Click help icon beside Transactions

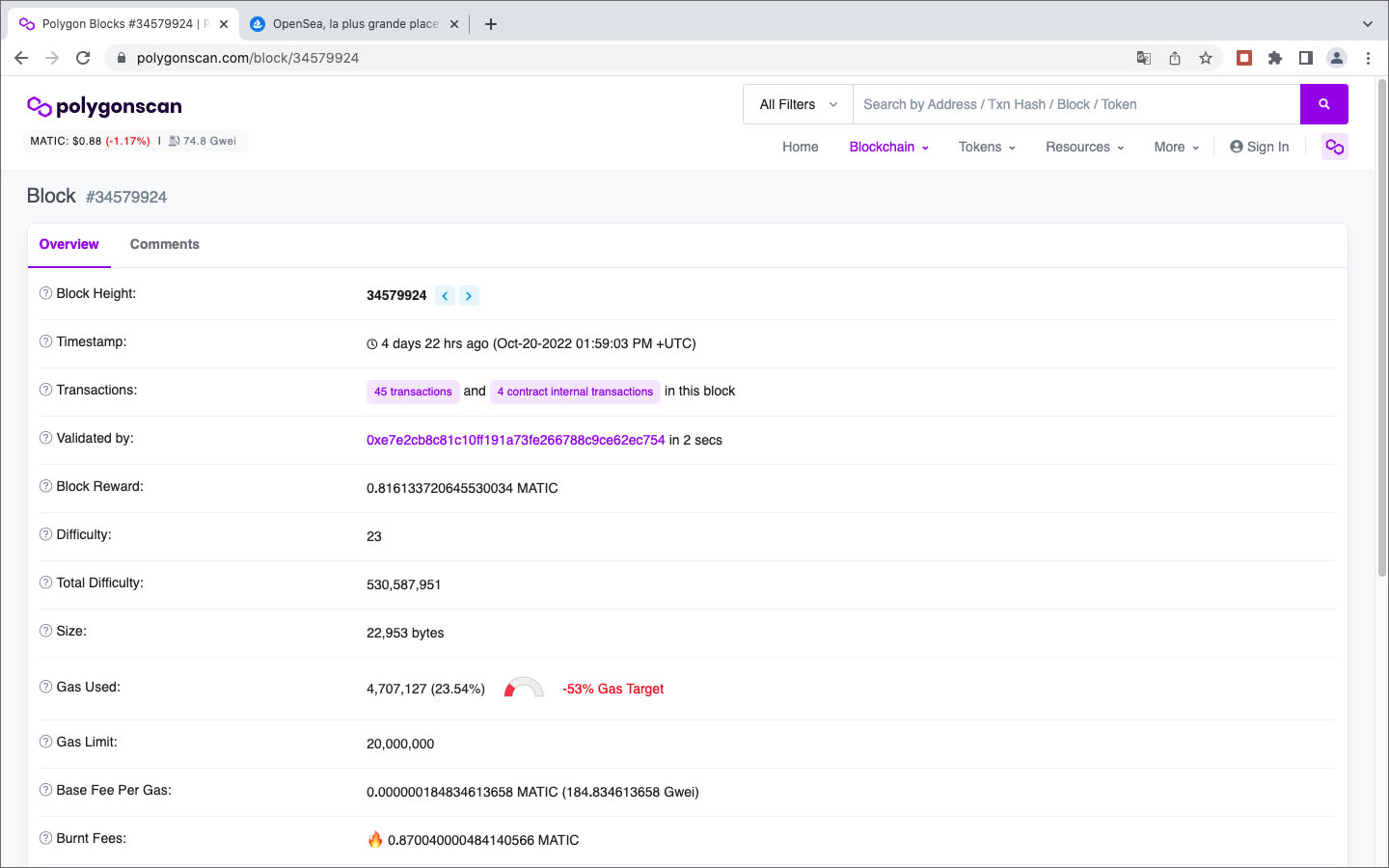(45, 390)
